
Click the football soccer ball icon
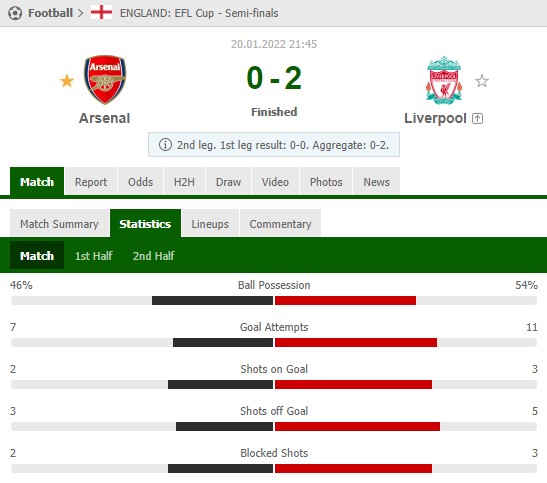[15, 13]
